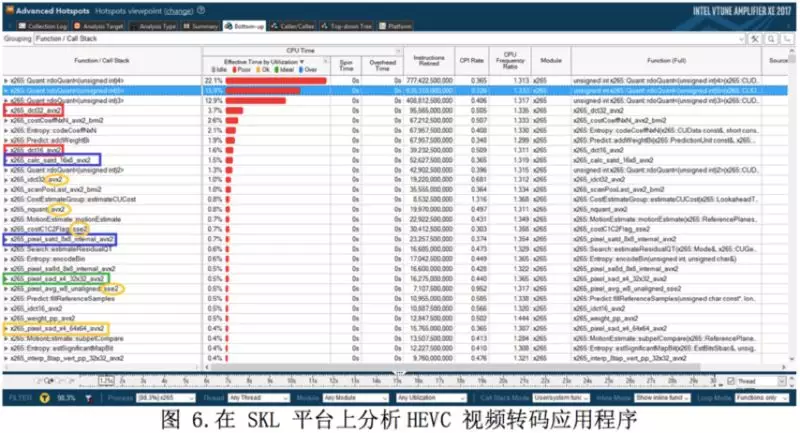Select the x265::Predict::addWeightBi function row
The width and height of the screenshot is (800, 433).
[x=394, y=140]
